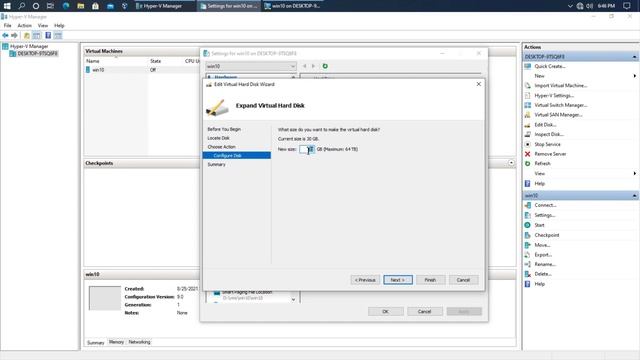Click the Help icon in Hyper-V toolbar

(x=48, y=36)
